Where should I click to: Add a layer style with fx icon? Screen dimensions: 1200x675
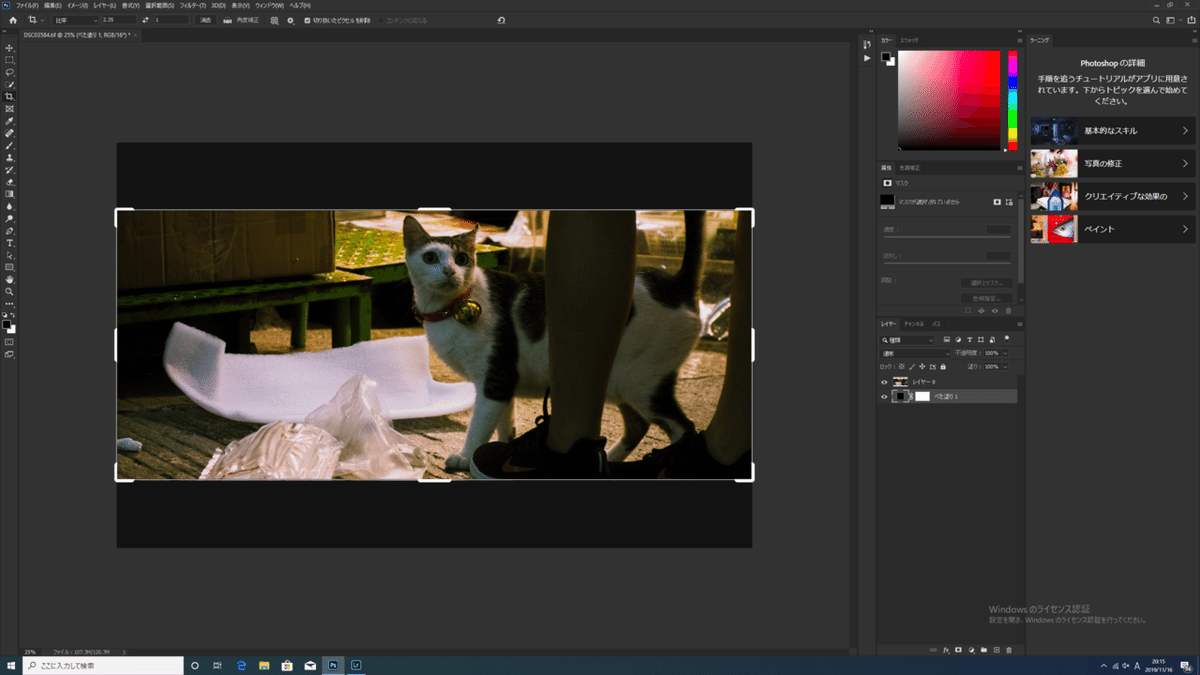point(945,650)
